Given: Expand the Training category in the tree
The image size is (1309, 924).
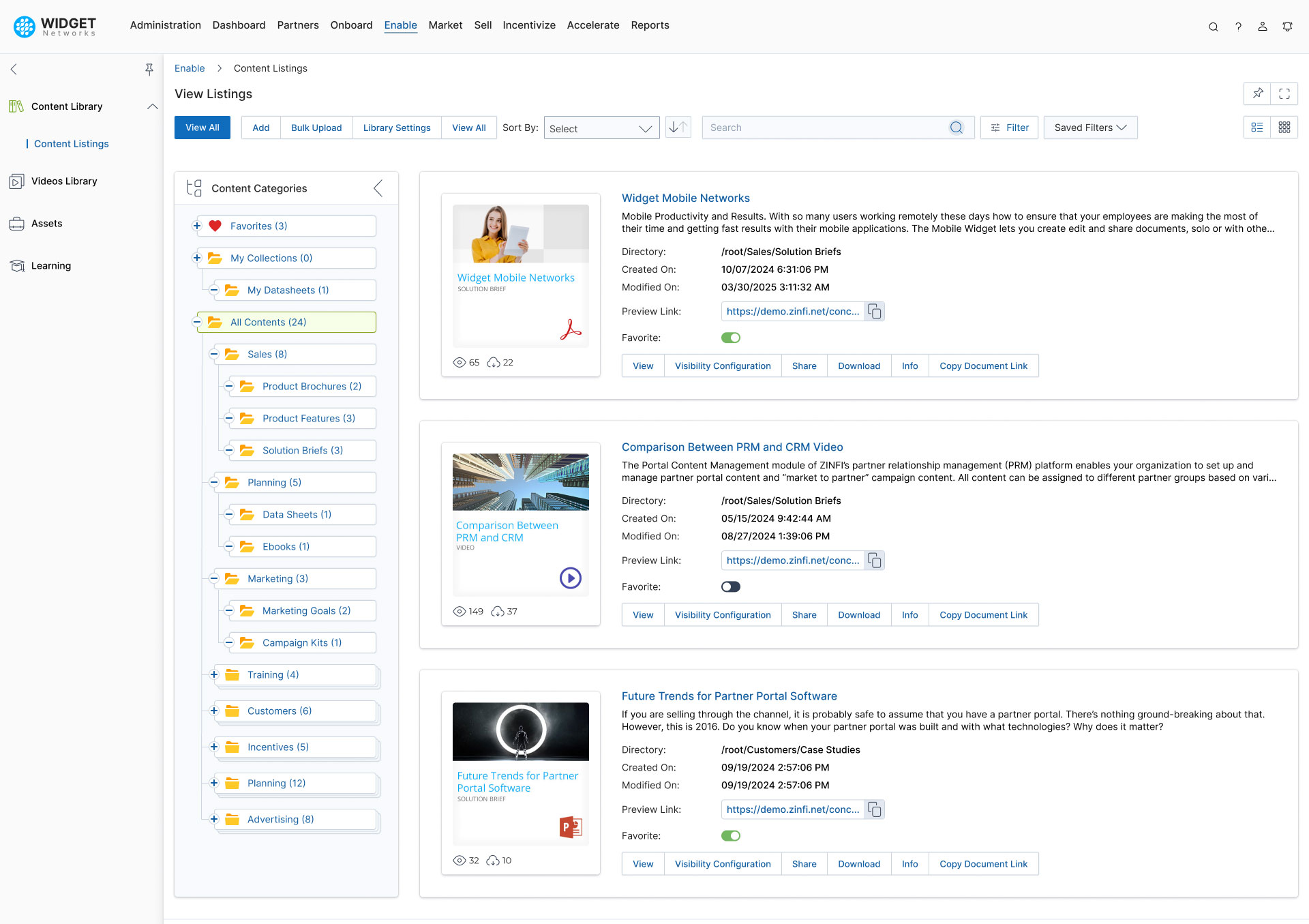Looking at the screenshot, I should point(213,674).
